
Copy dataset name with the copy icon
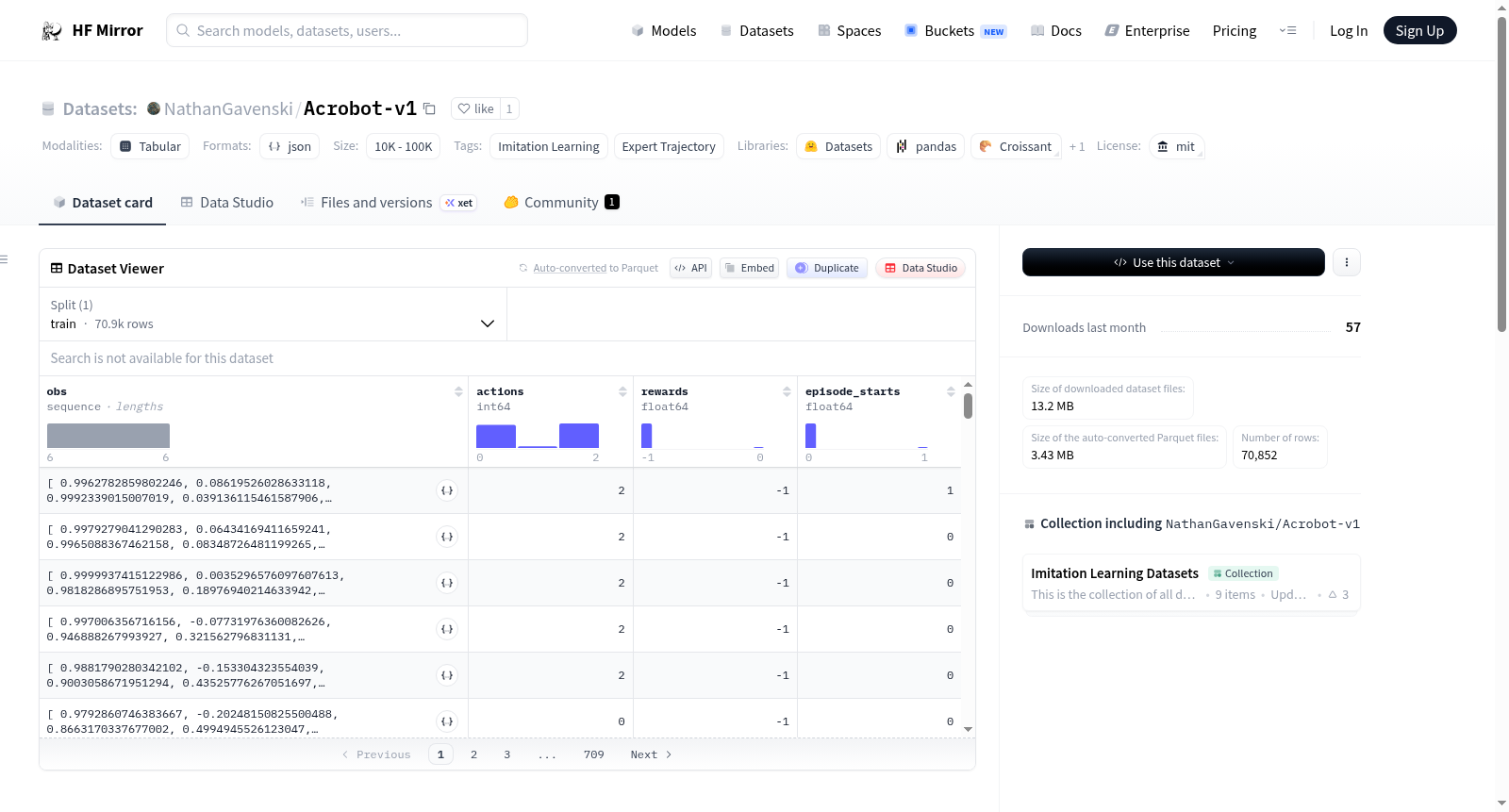pyautogui.click(x=429, y=108)
